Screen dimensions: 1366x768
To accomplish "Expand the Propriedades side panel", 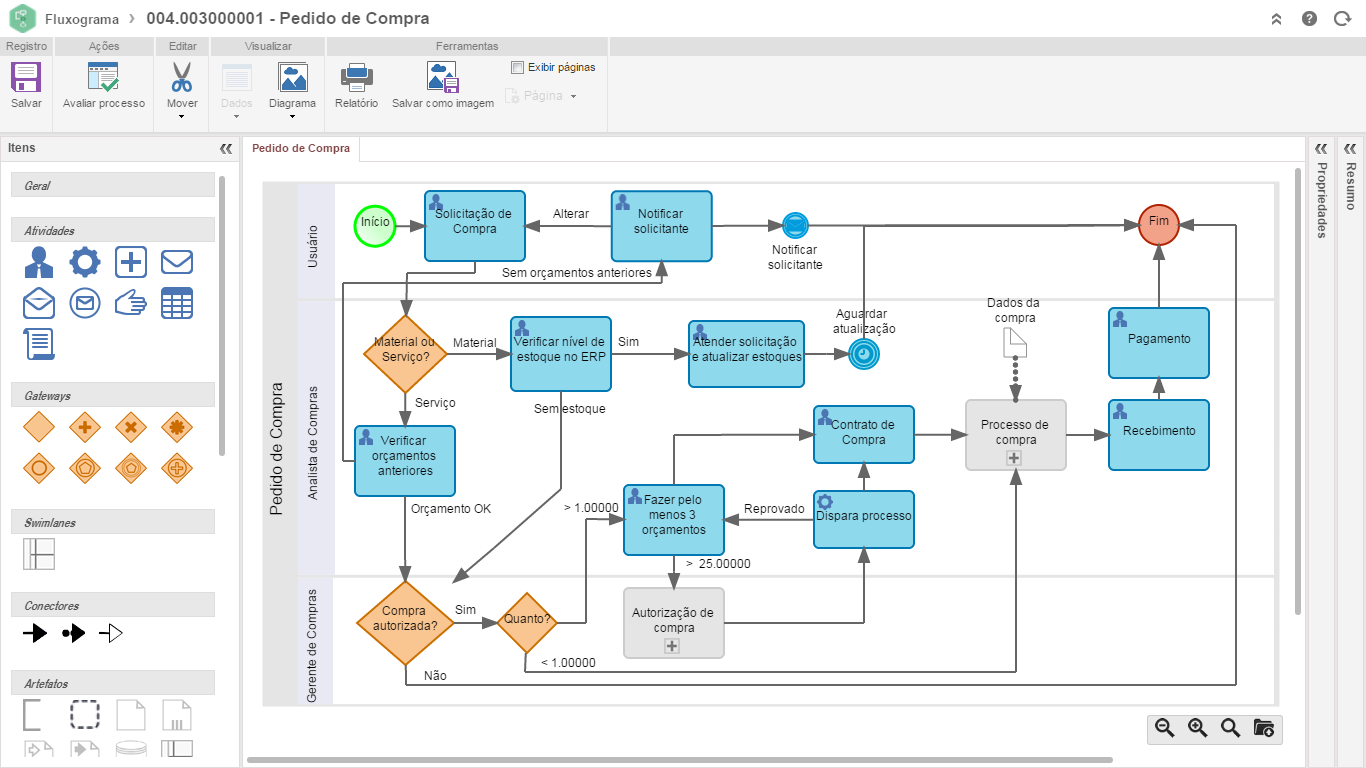I will (x=1321, y=148).
